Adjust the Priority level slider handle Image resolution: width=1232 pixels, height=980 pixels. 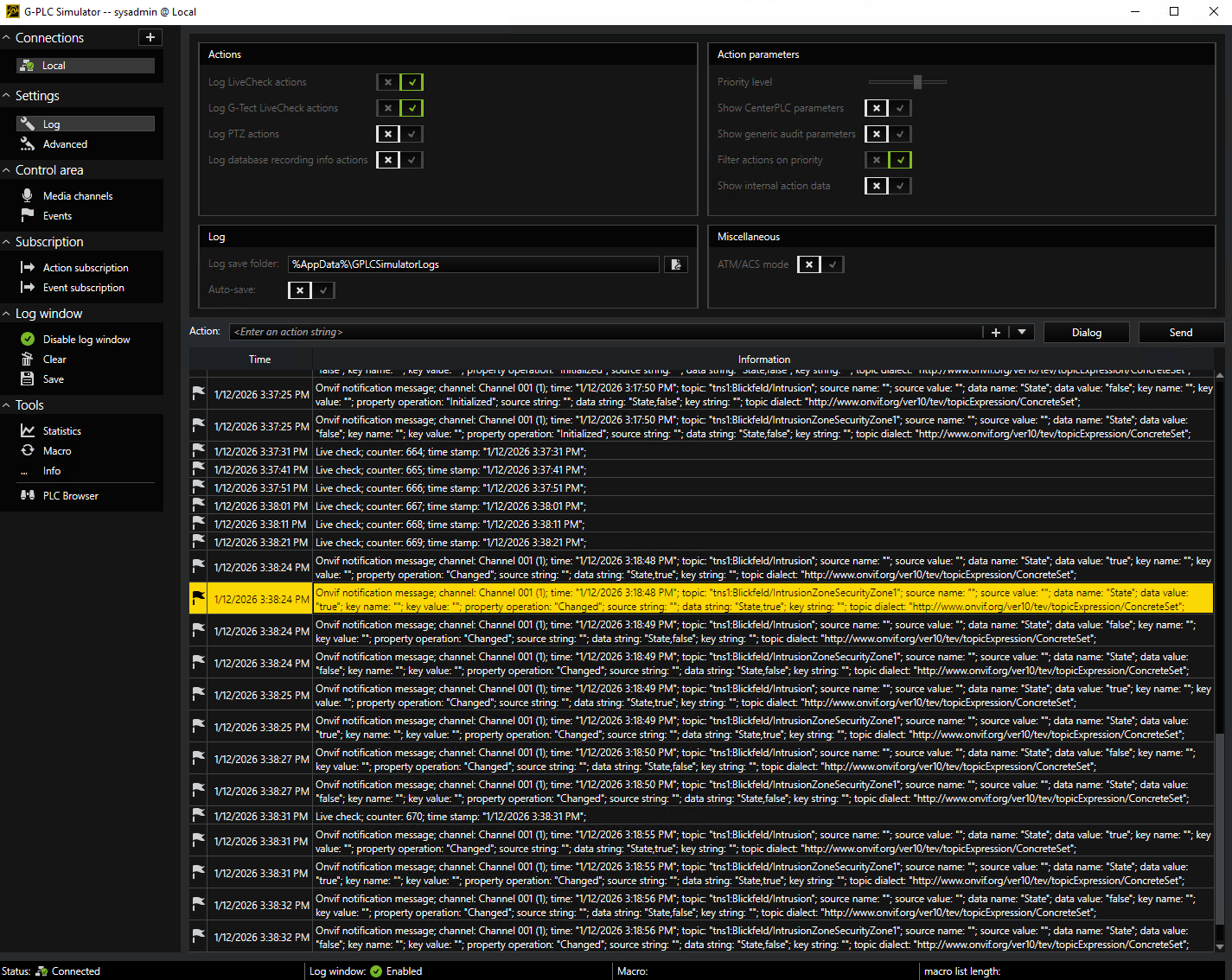[917, 82]
